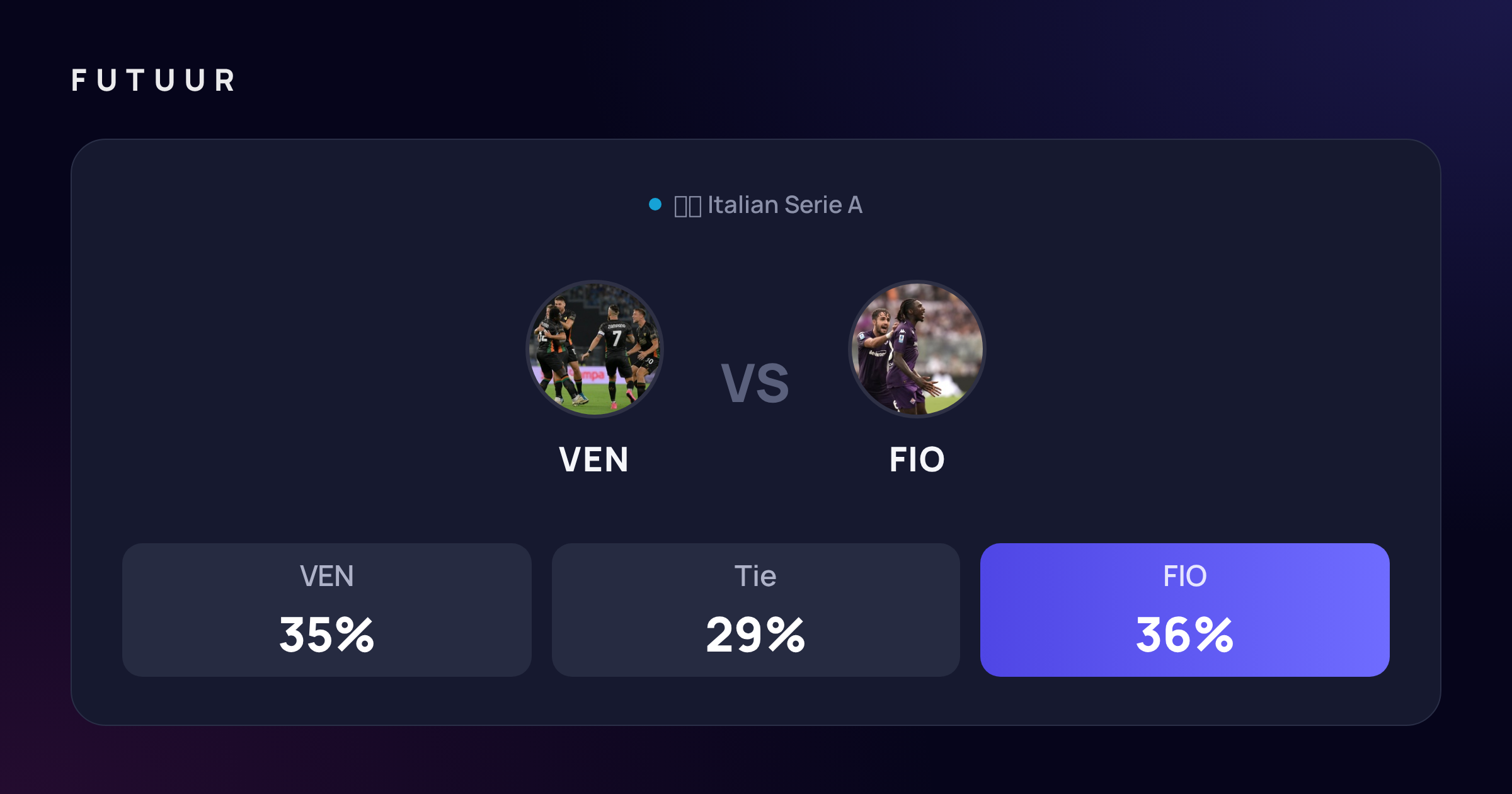The height and width of the screenshot is (794, 1512).
Task: Select the Italian Serie A league label
Action: [x=784, y=205]
